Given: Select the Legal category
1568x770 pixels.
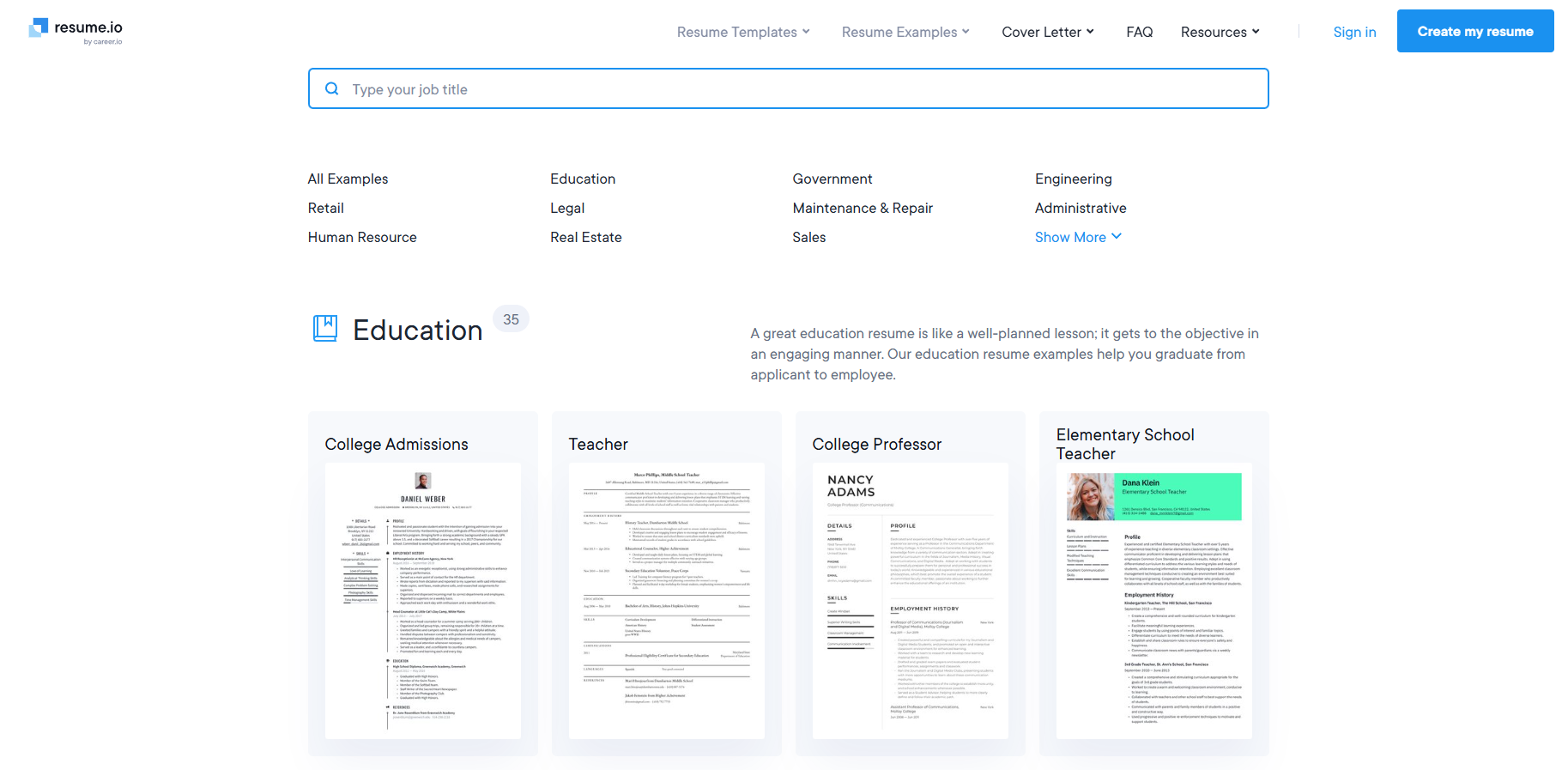Looking at the screenshot, I should [567, 208].
